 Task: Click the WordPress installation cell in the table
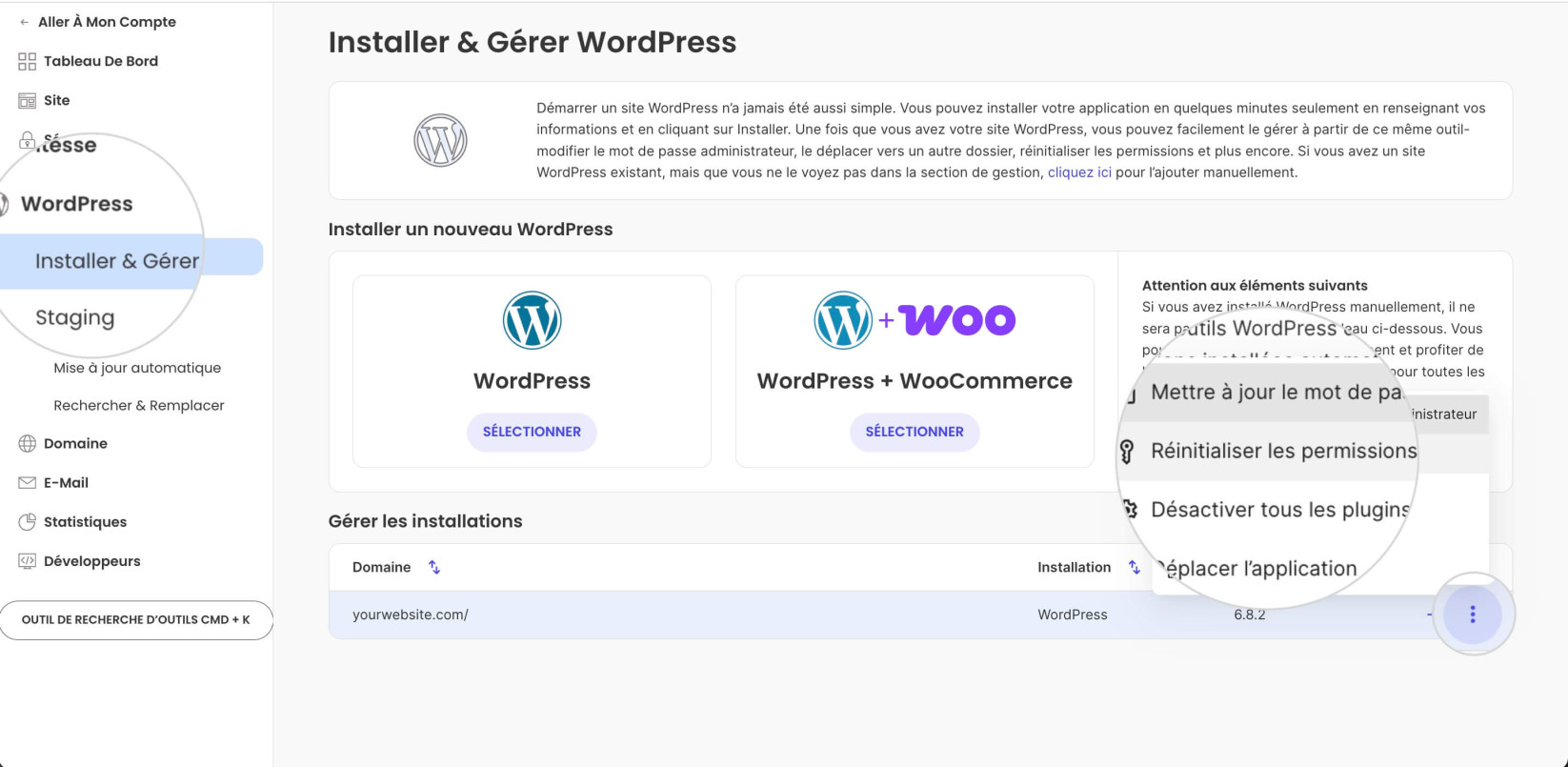[1073, 615]
